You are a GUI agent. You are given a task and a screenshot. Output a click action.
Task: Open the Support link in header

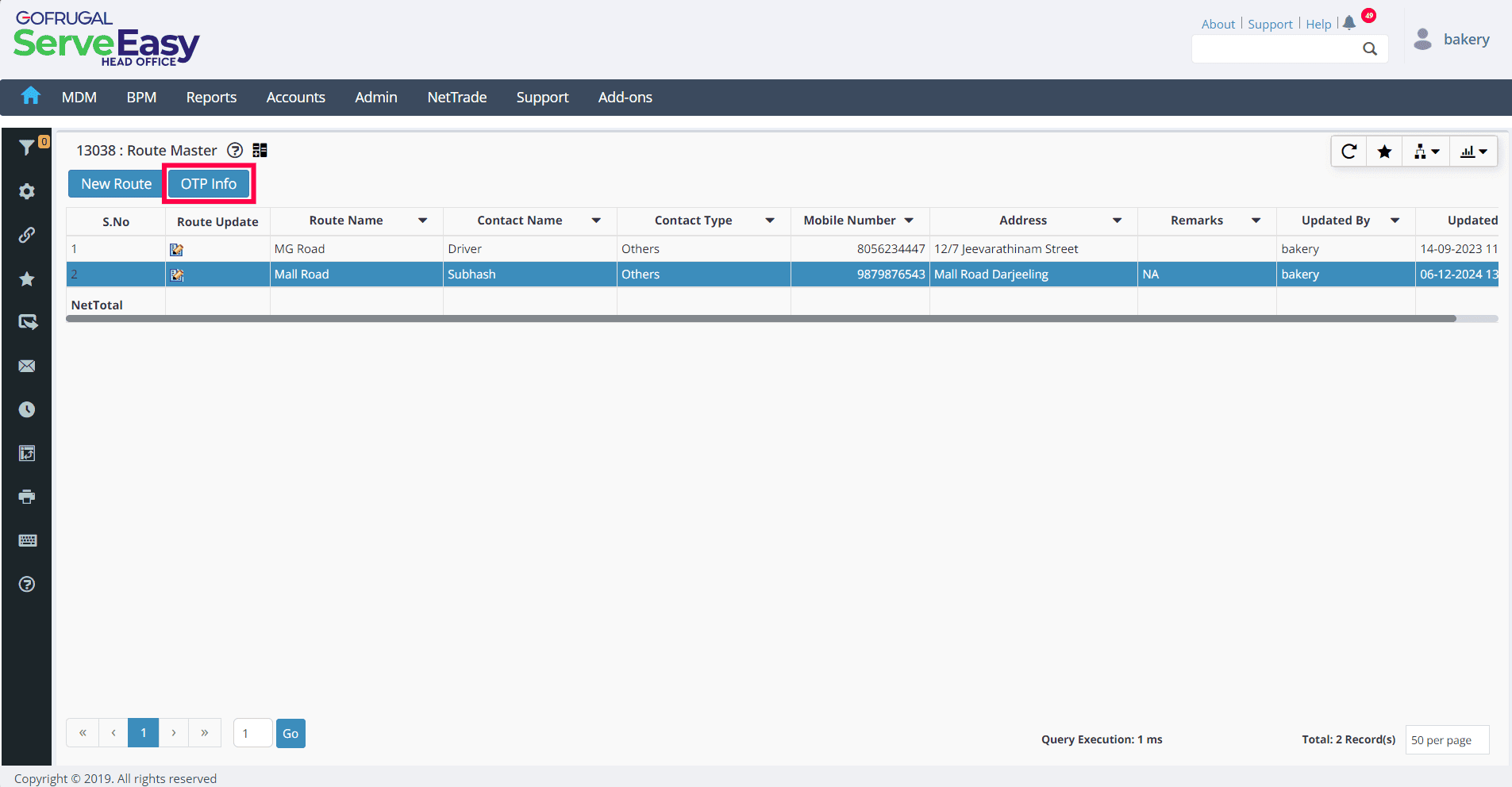(x=1271, y=24)
